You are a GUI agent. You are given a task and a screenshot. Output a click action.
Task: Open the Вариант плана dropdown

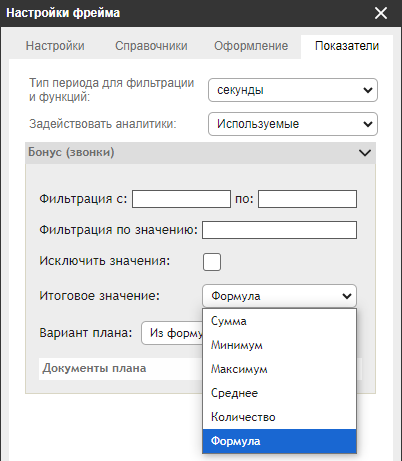point(172,333)
